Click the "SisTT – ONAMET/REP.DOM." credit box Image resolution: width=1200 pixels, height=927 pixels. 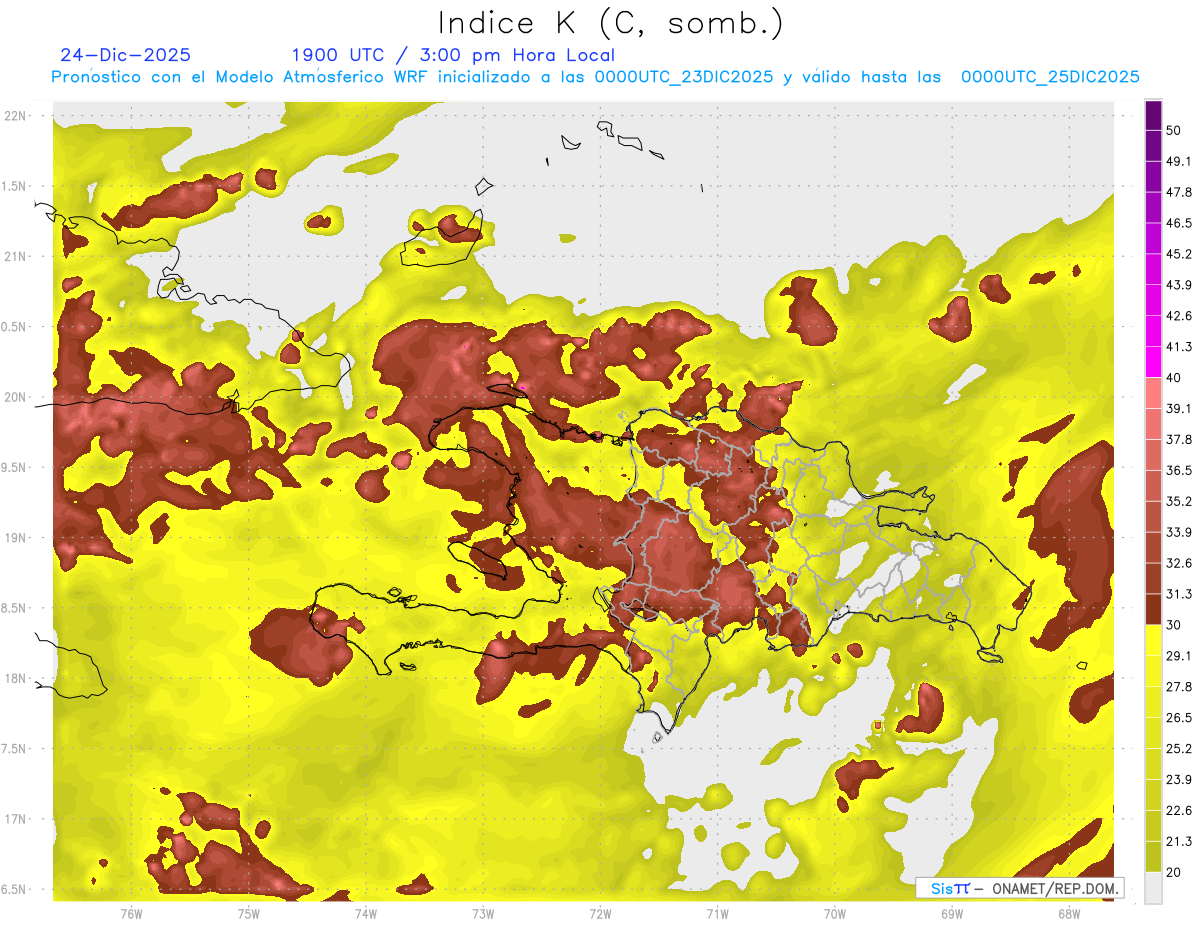(1019, 888)
